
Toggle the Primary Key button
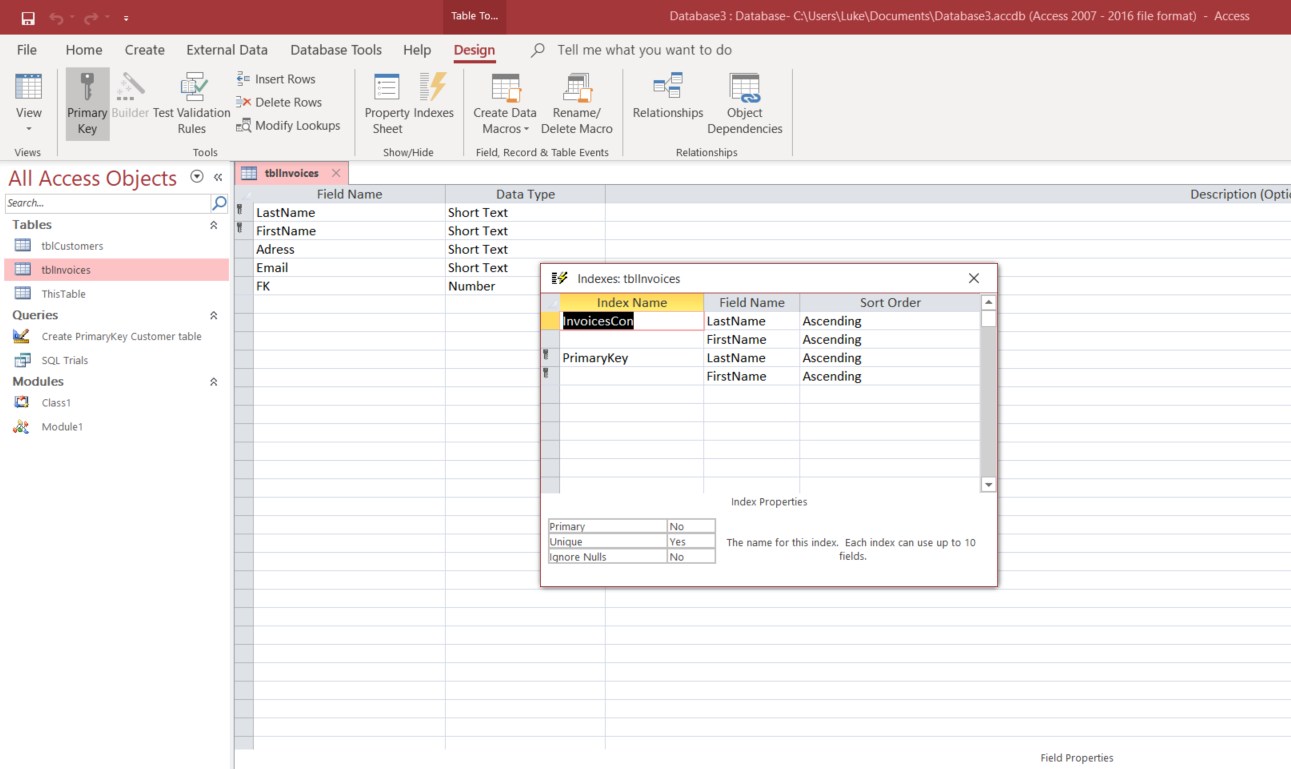pos(87,105)
